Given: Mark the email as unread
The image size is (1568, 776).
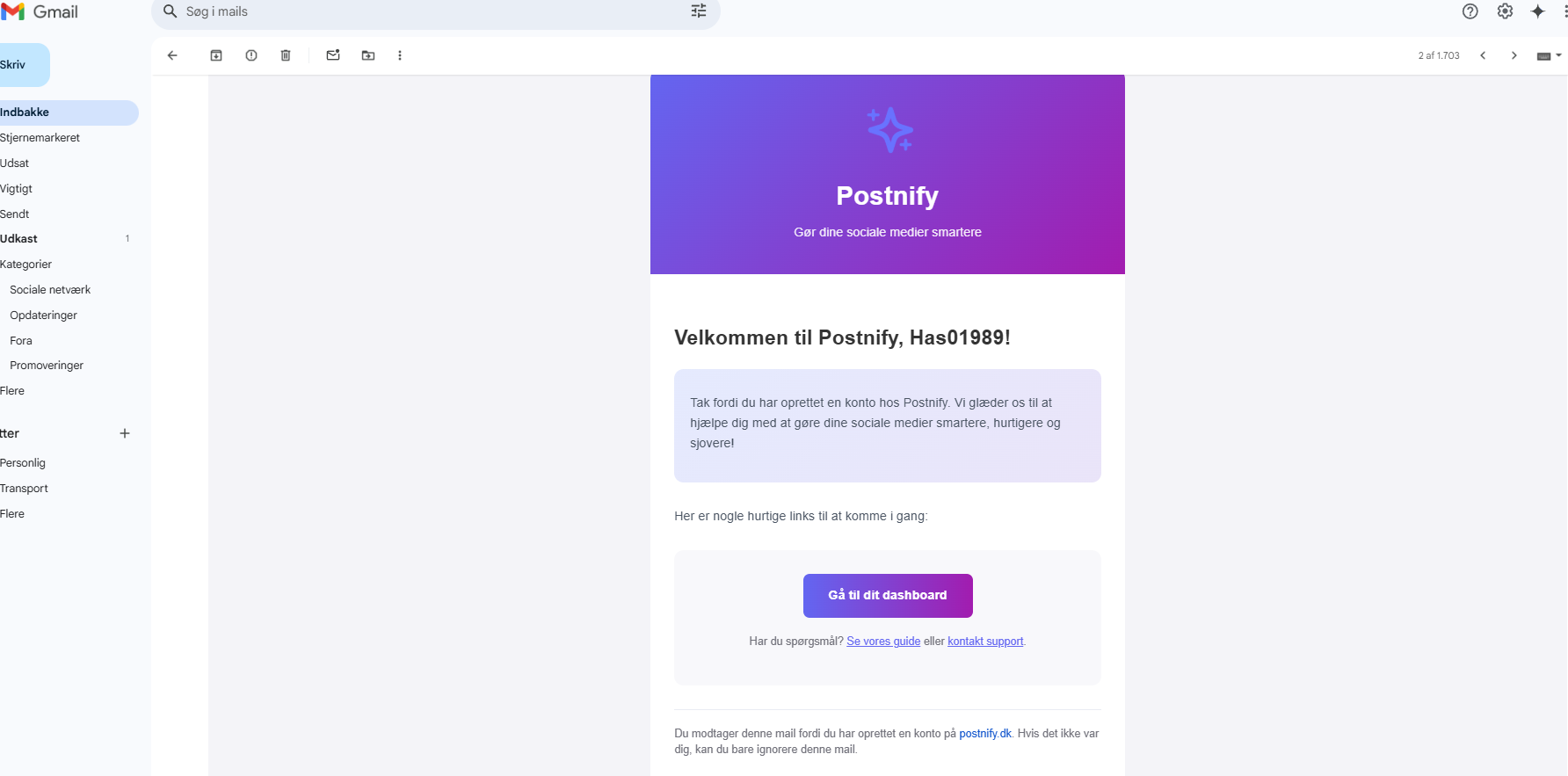Looking at the screenshot, I should (x=333, y=55).
